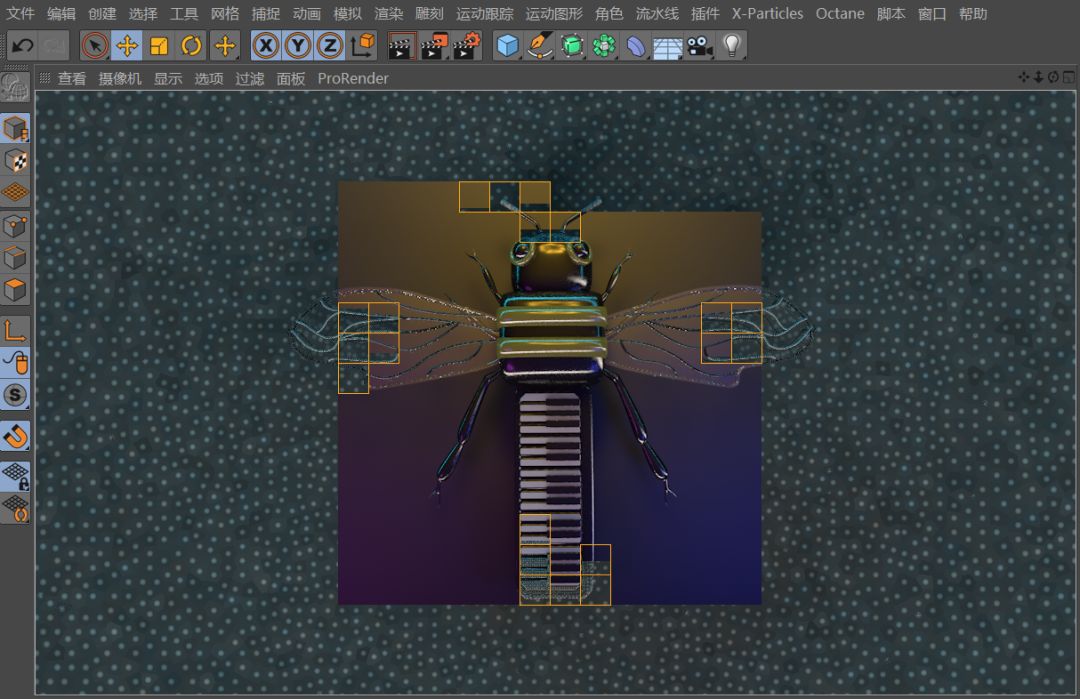Image resolution: width=1080 pixels, height=699 pixels.
Task: Open the Octane menu
Action: pos(840,13)
